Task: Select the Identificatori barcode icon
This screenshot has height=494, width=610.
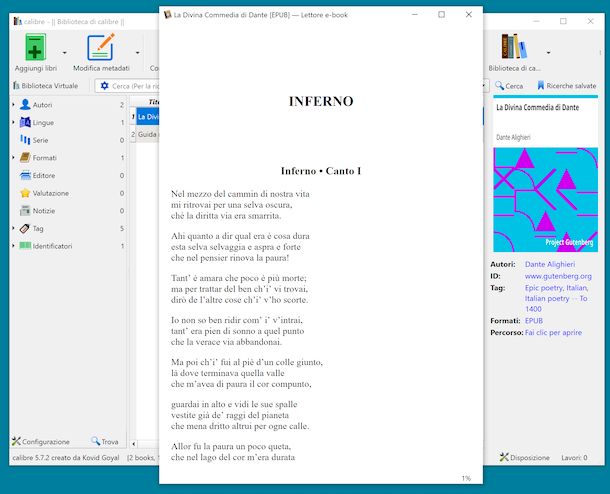Action: [25, 245]
